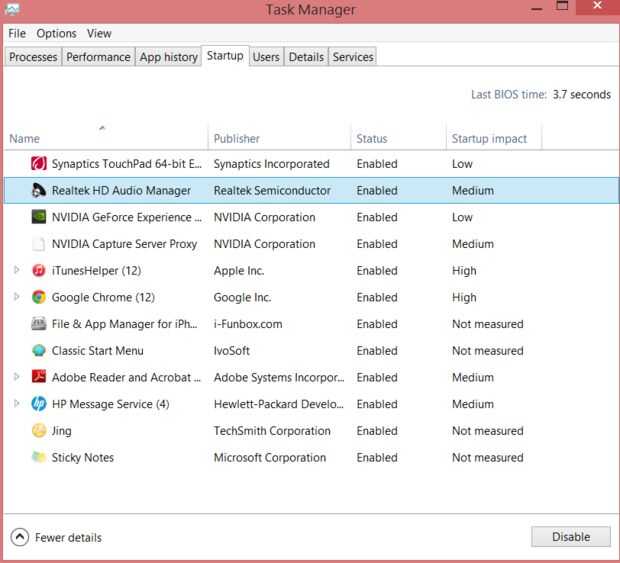Click the HP Message Service icon
This screenshot has height=563, width=620.
coord(39,404)
